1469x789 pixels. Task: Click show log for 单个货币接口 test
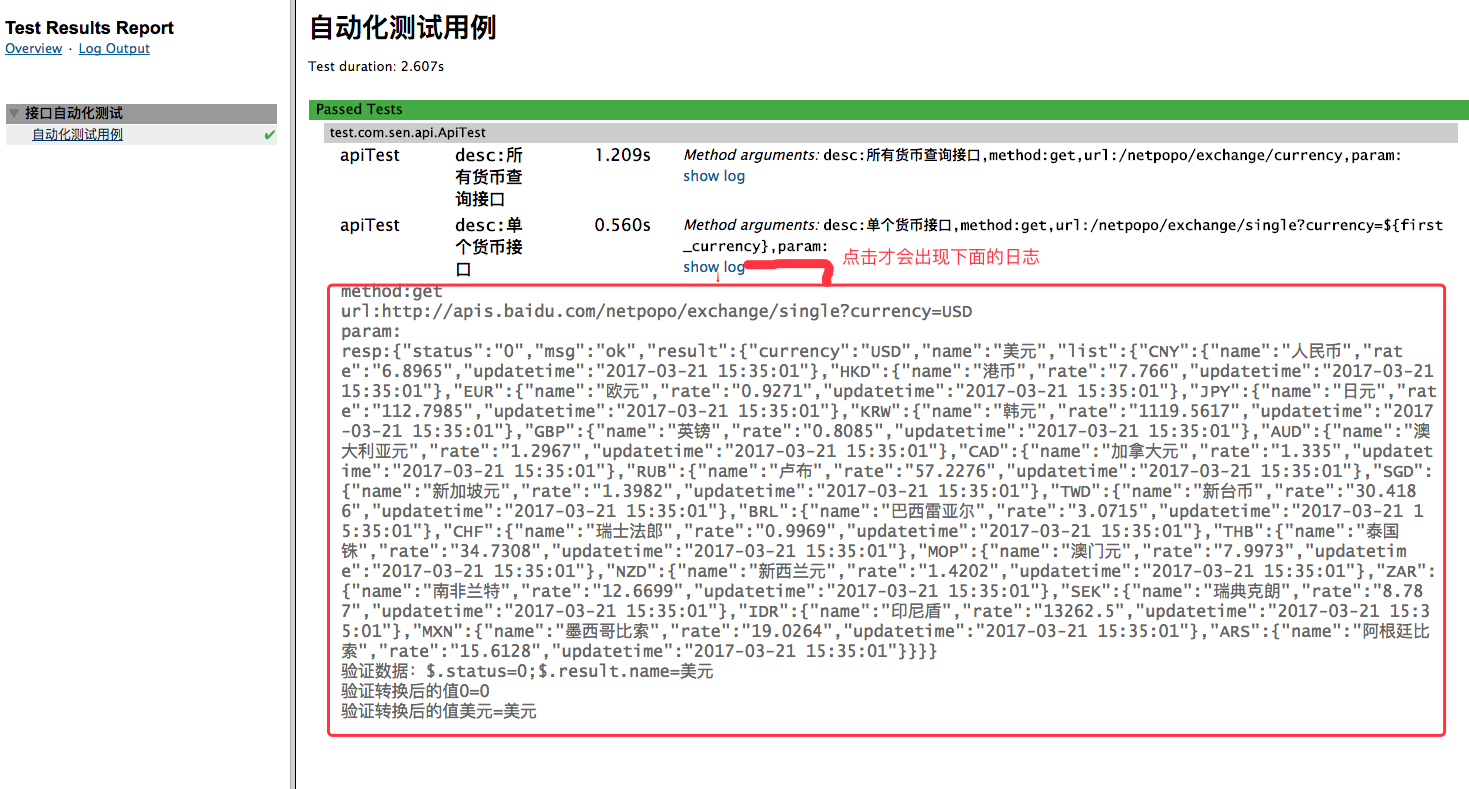(714, 267)
